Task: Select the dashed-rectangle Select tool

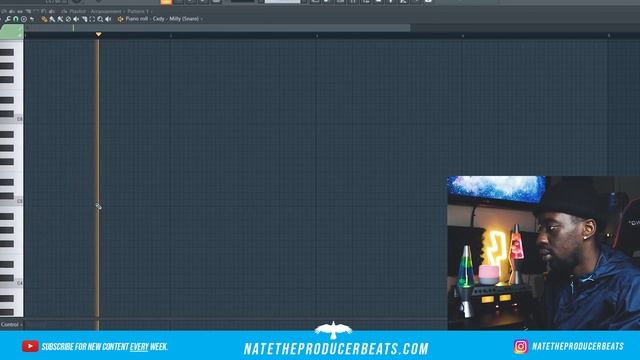Action: (x=92, y=19)
